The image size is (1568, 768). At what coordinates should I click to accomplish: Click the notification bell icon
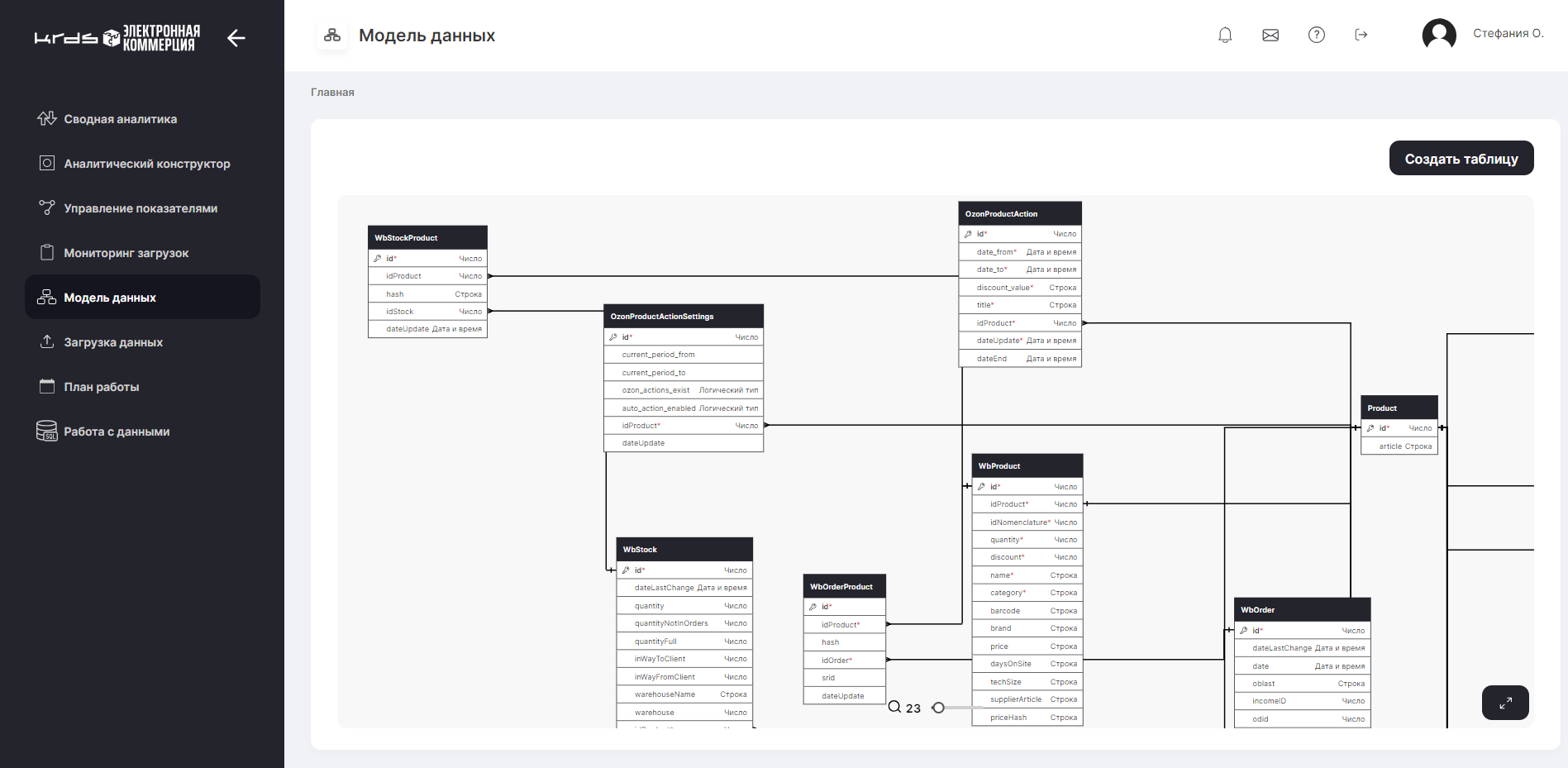coord(1225,35)
